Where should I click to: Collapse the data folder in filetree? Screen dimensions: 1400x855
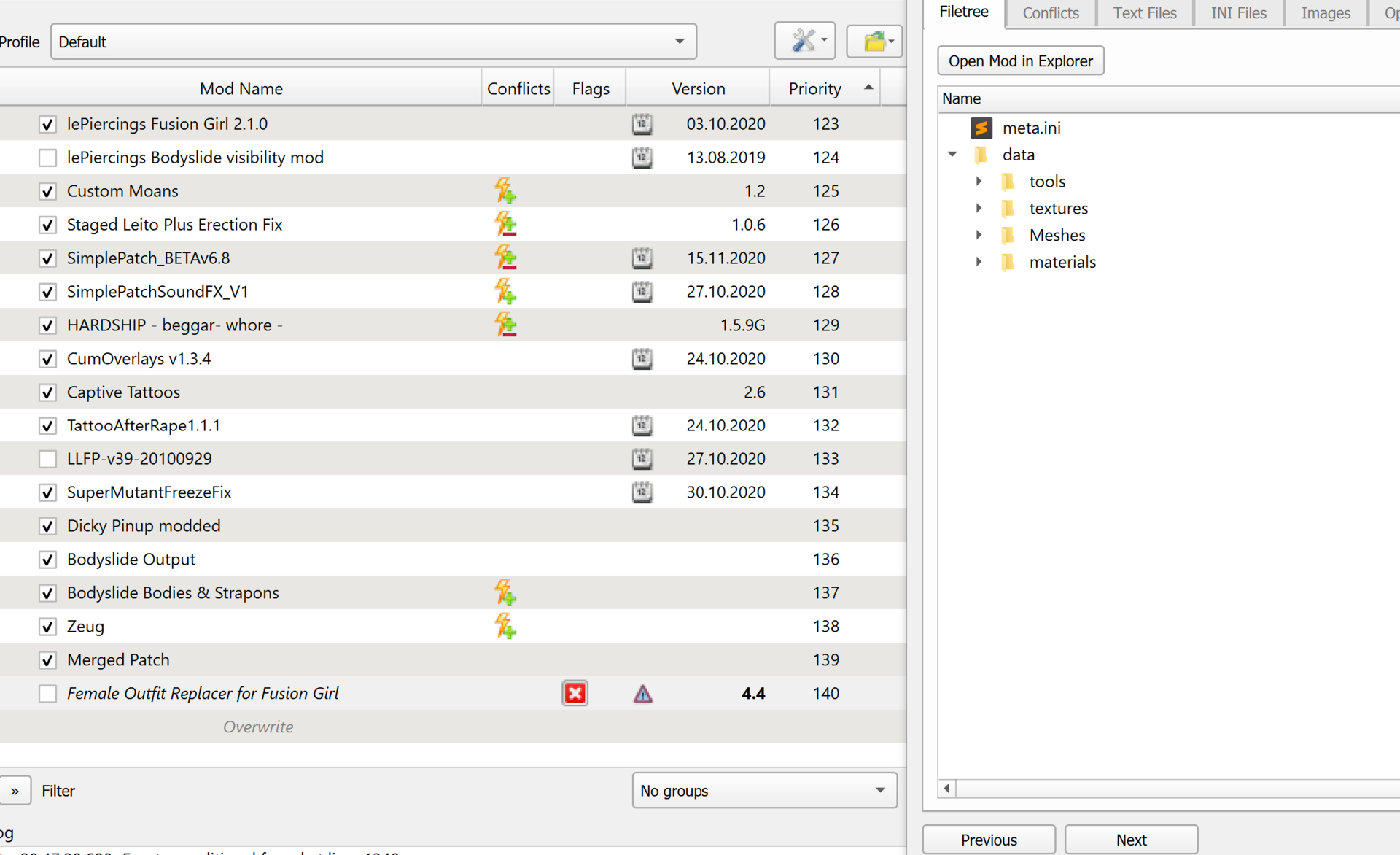pyautogui.click(x=952, y=155)
